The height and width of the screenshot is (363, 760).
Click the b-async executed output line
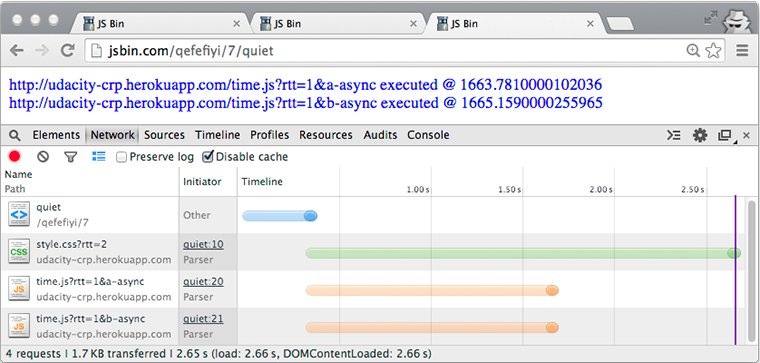coord(305,103)
